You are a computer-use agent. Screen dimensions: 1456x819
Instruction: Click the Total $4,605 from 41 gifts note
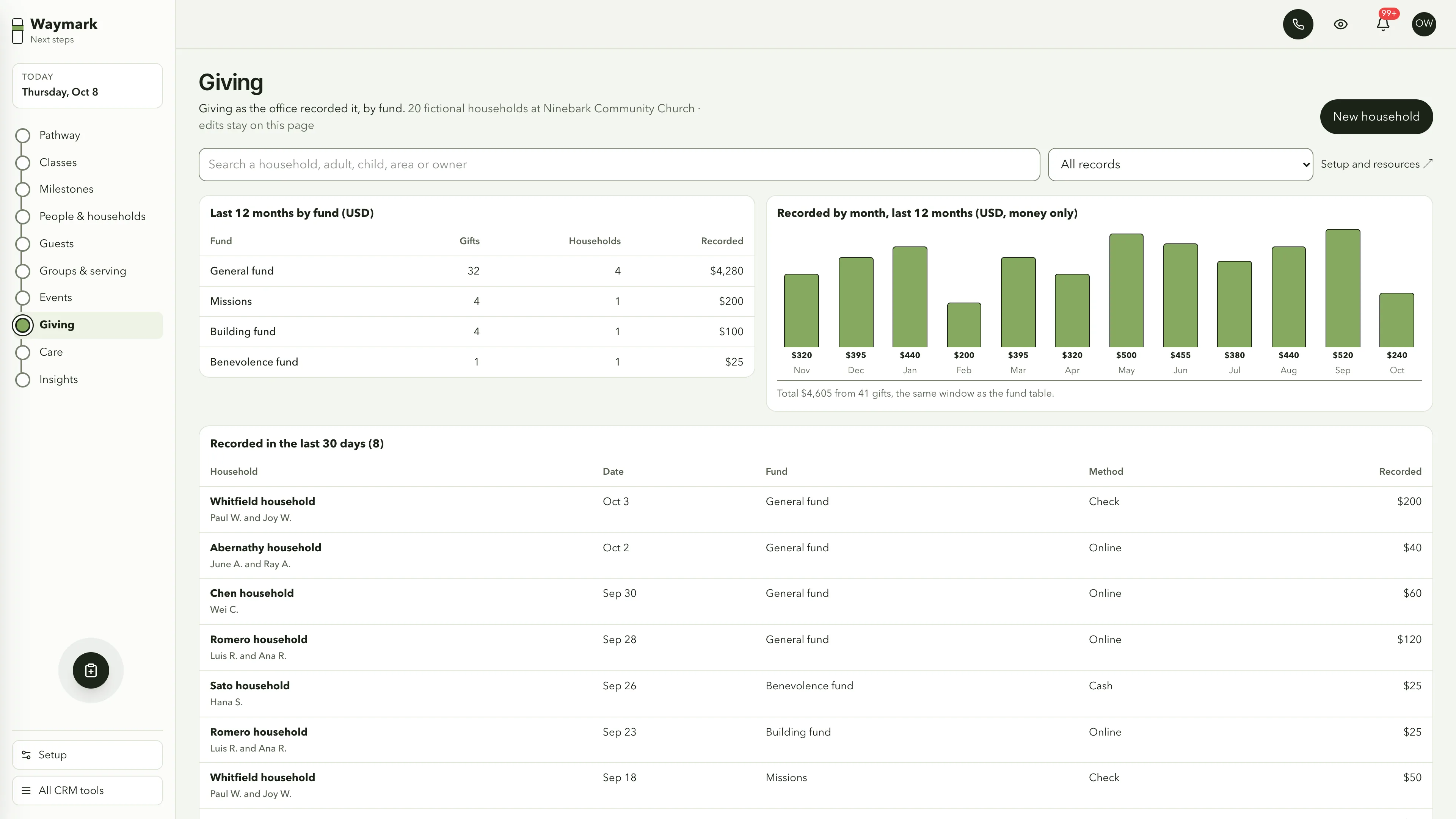point(915,394)
